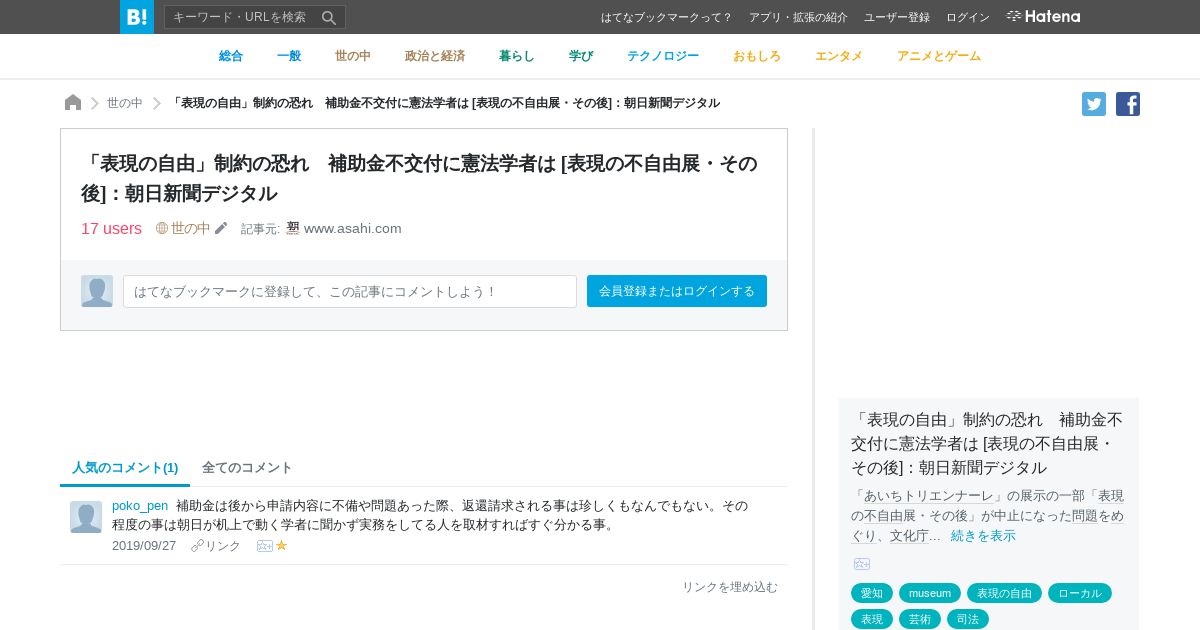The width and height of the screenshot is (1200, 630).
Task: Click ログイン in the header
Action: click(x=968, y=17)
